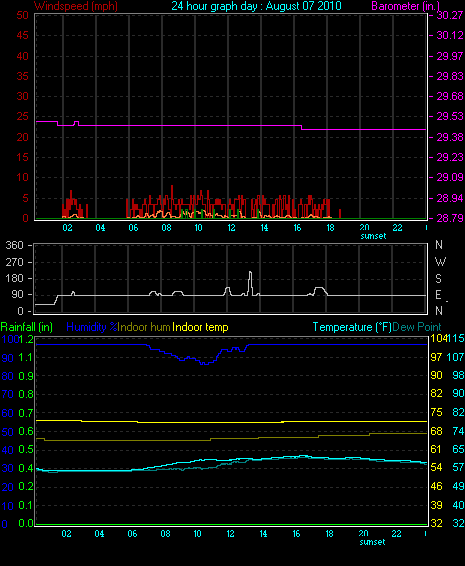Click the Indoor hum legend label
The width and height of the screenshot is (465, 566).
(144, 327)
